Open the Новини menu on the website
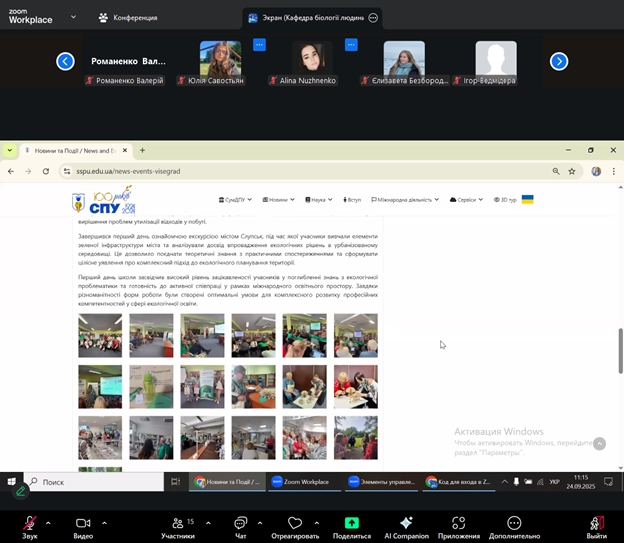The width and height of the screenshot is (624, 543). pos(280,199)
